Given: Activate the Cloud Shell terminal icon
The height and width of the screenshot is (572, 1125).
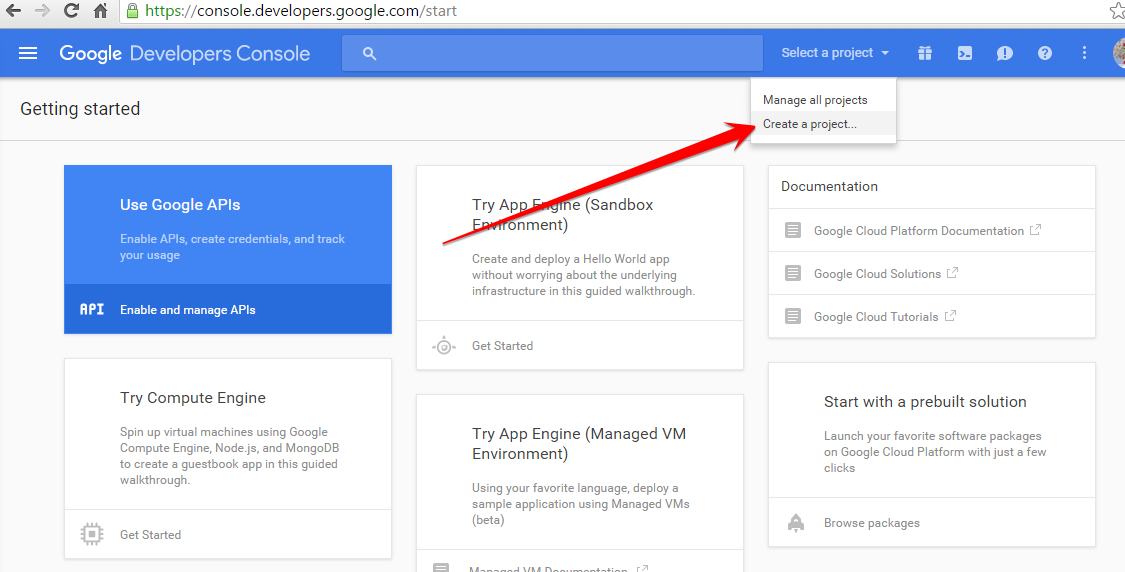Looking at the screenshot, I should pyautogui.click(x=965, y=53).
